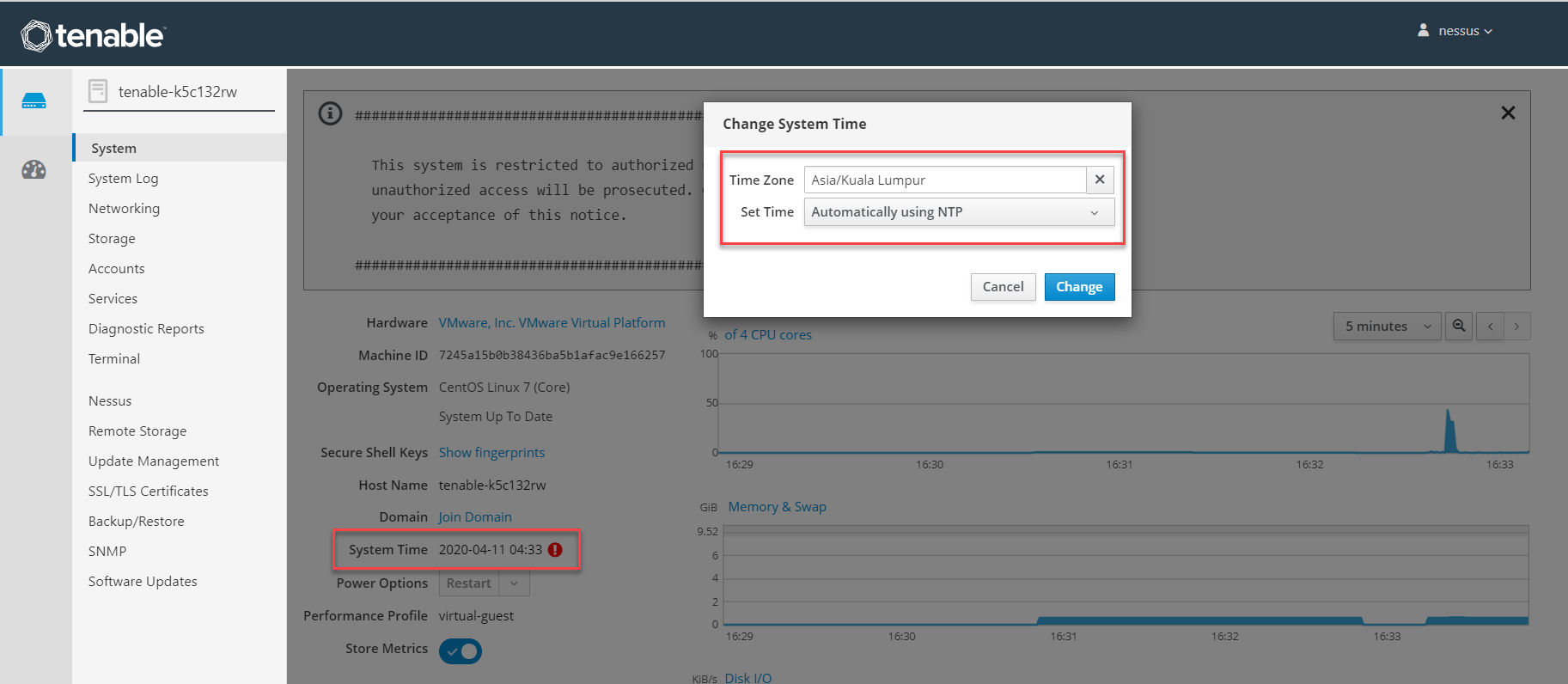Open Software Updates page

pos(143,581)
